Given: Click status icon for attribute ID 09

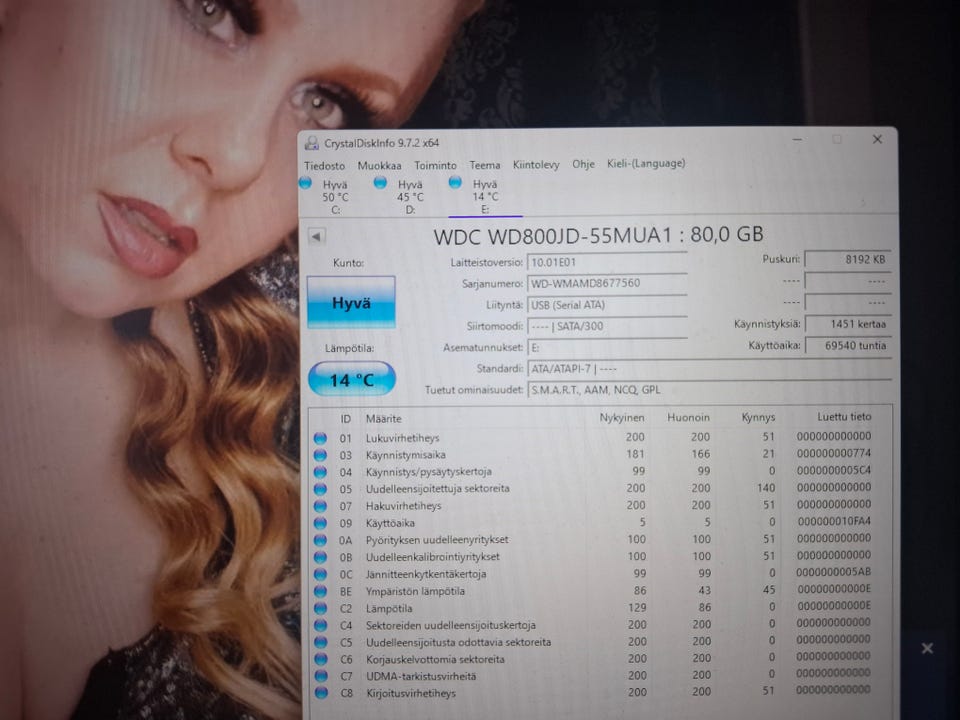Looking at the screenshot, I should click(x=320, y=523).
